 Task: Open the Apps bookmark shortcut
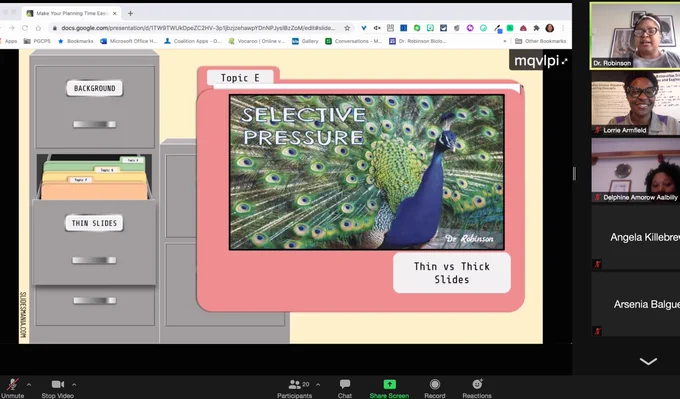8,41
